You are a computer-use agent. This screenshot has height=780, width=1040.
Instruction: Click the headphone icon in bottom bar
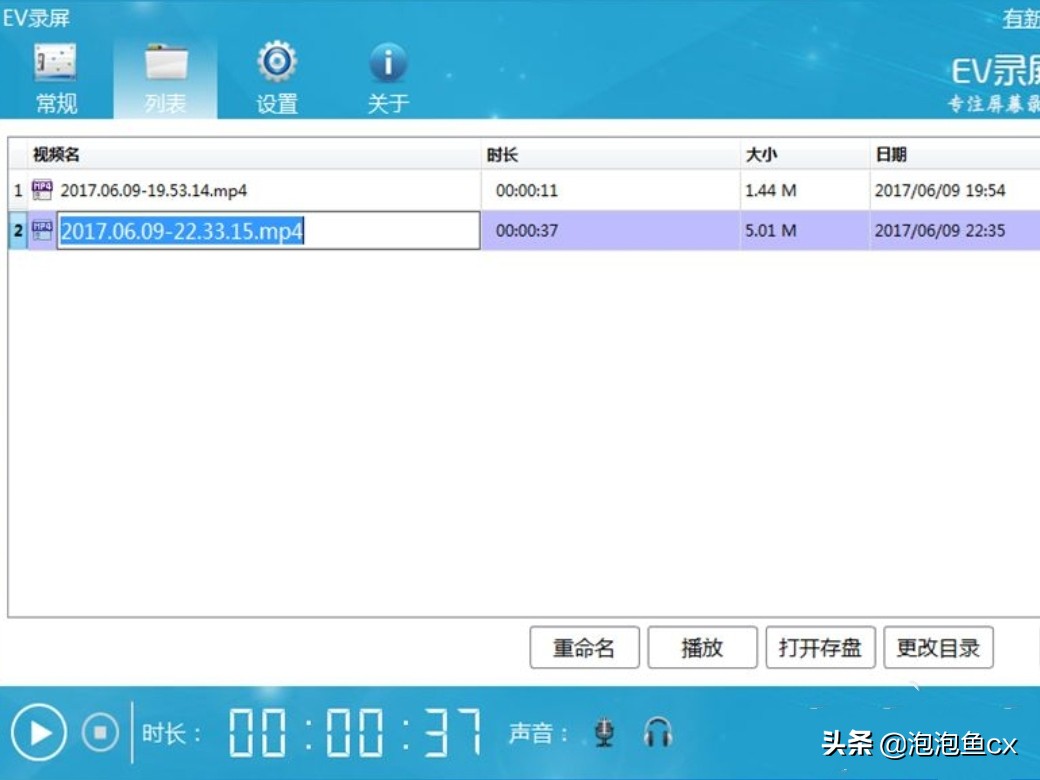click(x=658, y=733)
